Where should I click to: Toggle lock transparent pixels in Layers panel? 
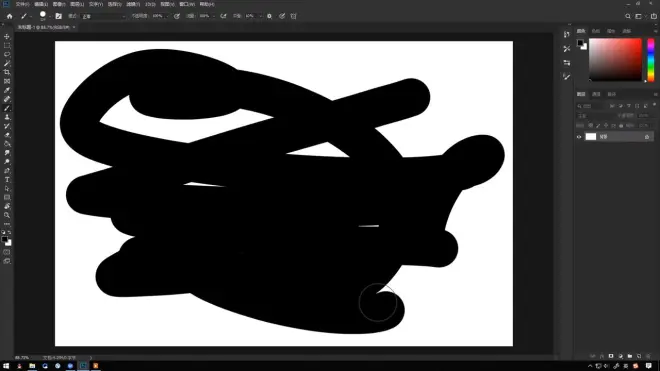pyautogui.click(x=591, y=125)
